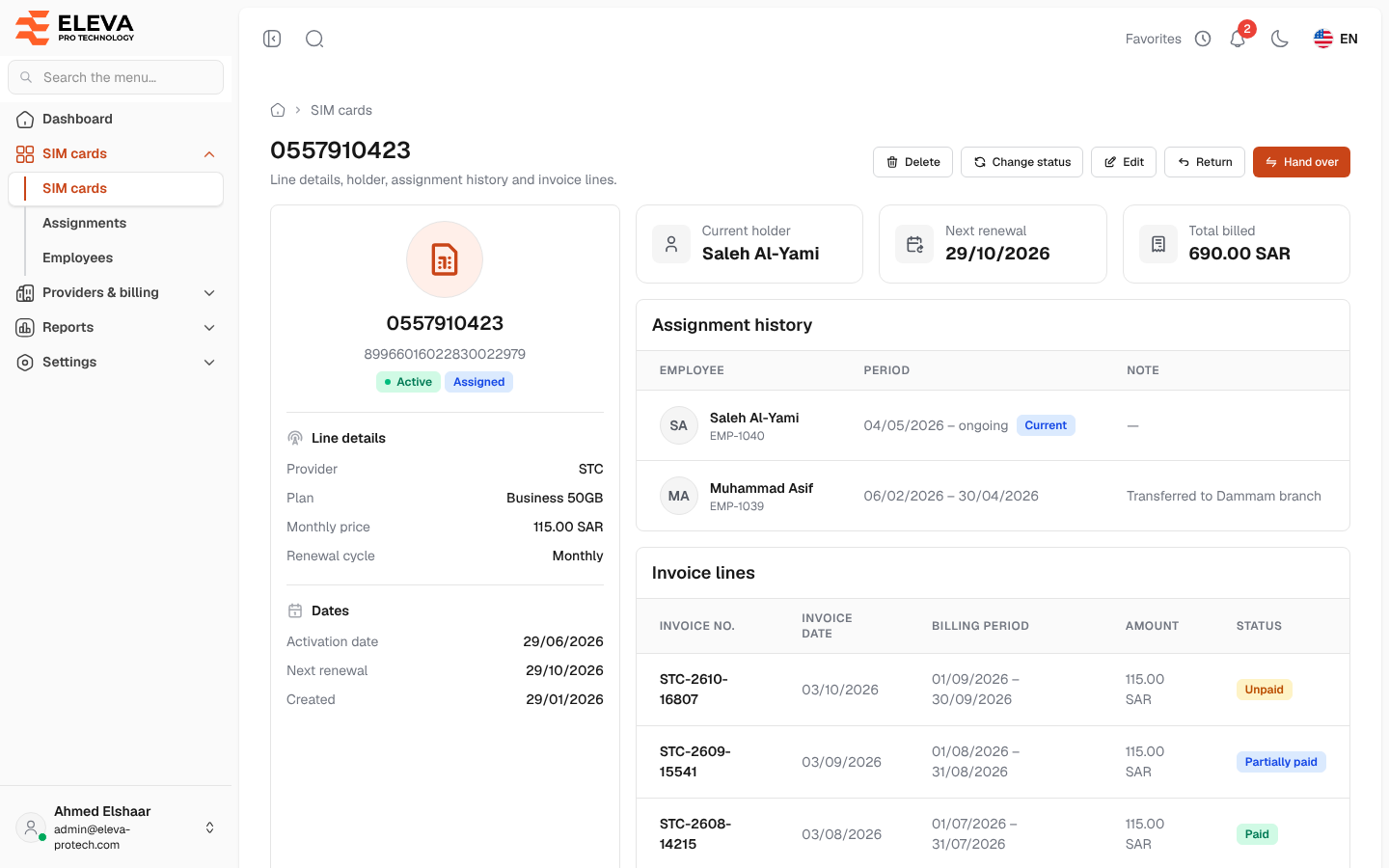Click invoice number STC-2610-16807
This screenshot has height=868, width=1389.
click(694, 690)
